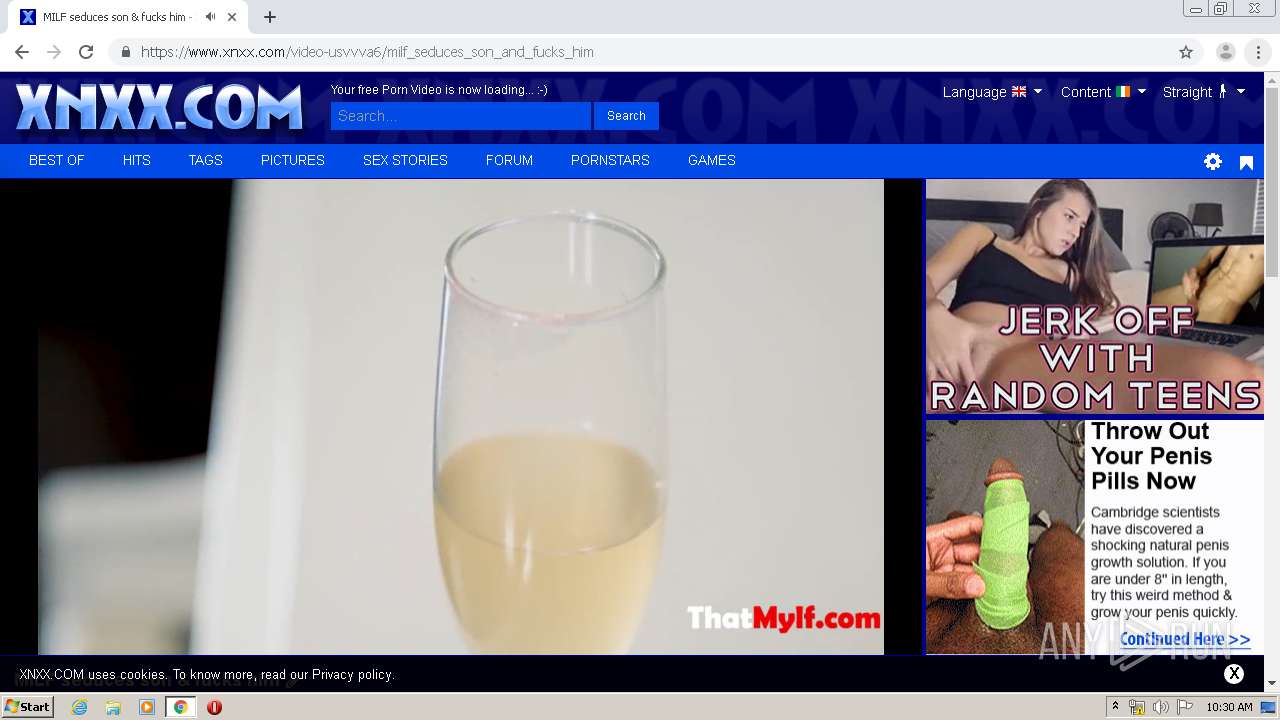This screenshot has width=1280, height=720.
Task: Open the Chrome three-dot menu
Action: pos(1258,52)
